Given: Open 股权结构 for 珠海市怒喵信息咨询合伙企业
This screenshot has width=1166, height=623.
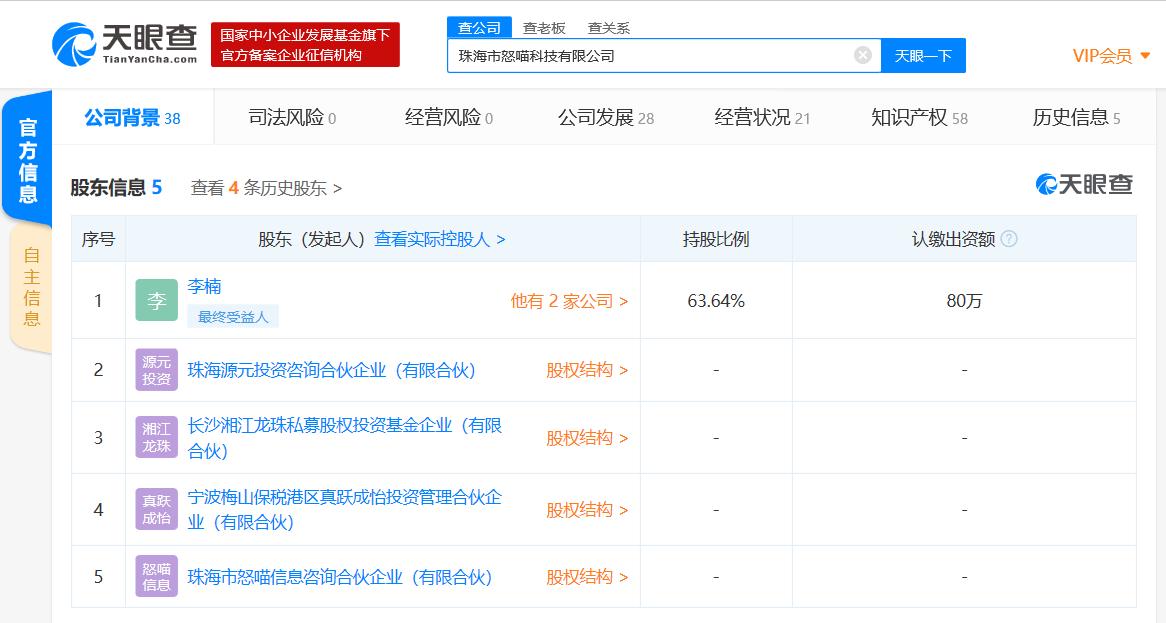Looking at the screenshot, I should click(x=580, y=577).
